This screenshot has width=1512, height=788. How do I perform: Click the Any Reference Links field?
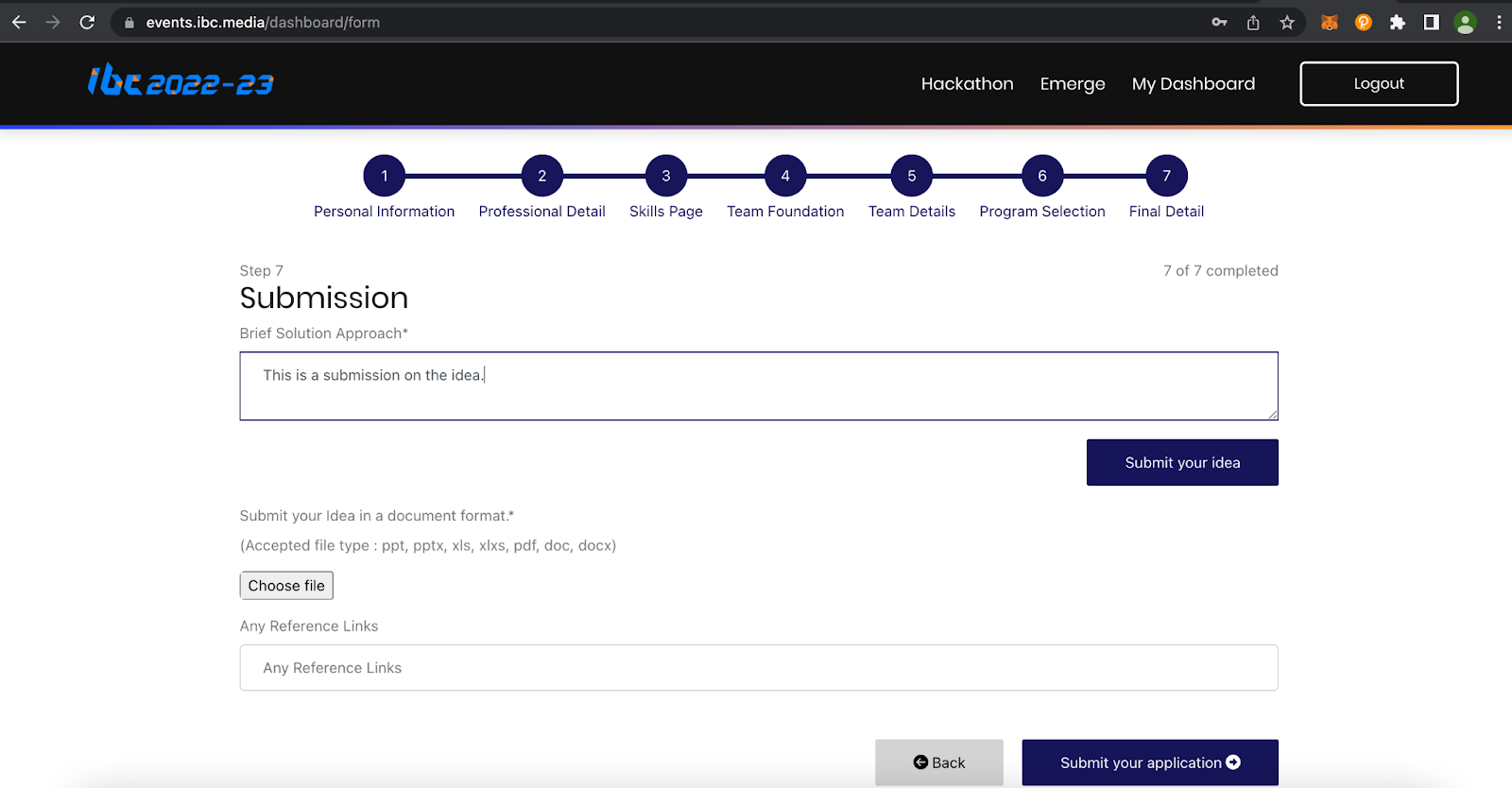coord(759,668)
